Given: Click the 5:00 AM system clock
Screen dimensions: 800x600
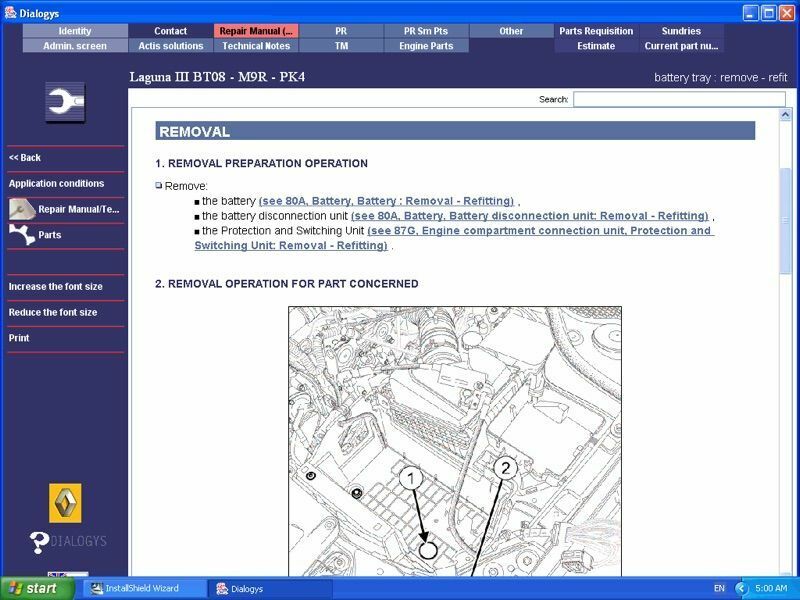Looking at the screenshot, I should coord(771,588).
